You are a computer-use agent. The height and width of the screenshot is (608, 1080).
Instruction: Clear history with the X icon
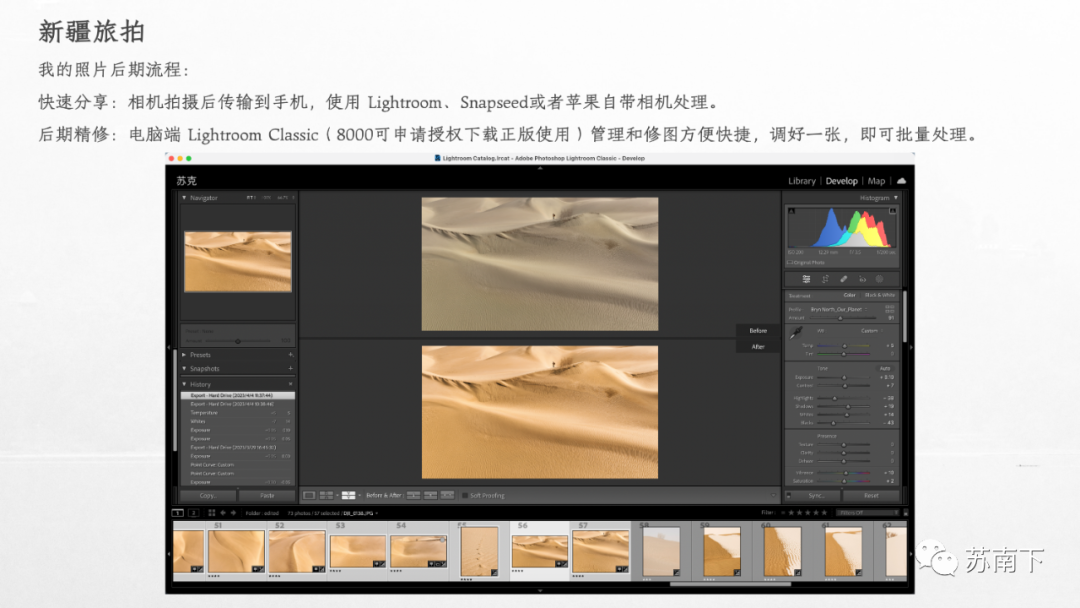[x=291, y=384]
